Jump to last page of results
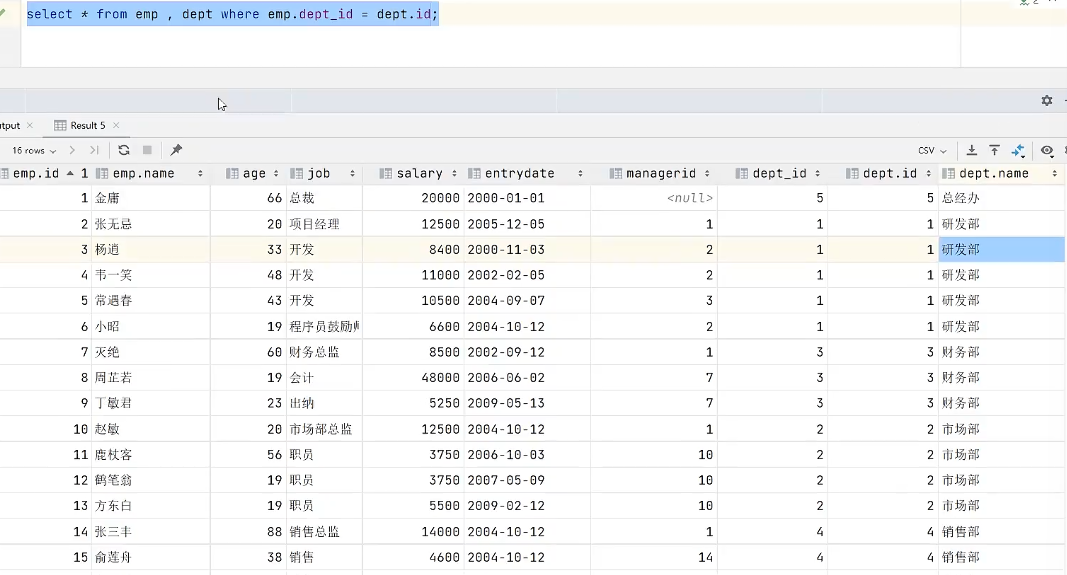1067x575 pixels. click(94, 150)
